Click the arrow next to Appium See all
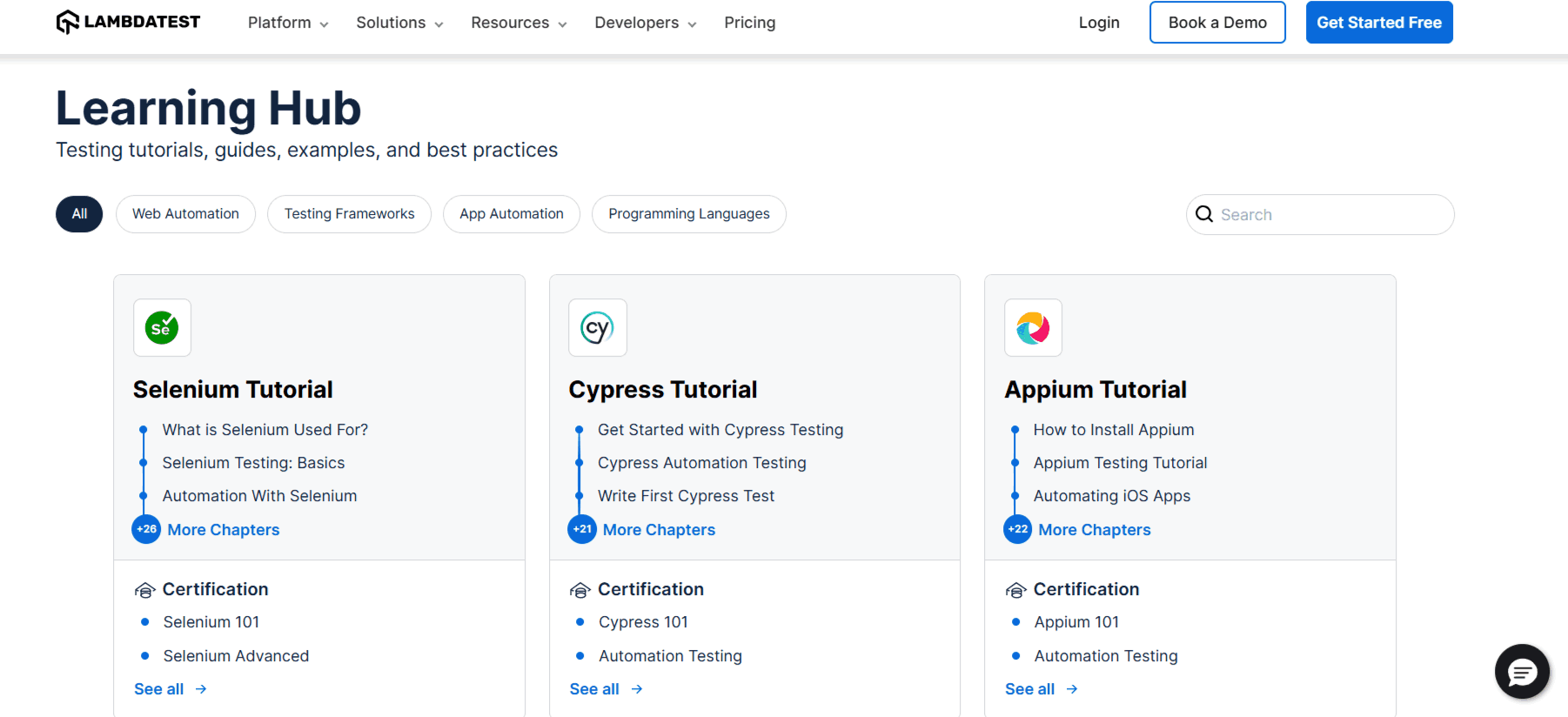 [1072, 689]
